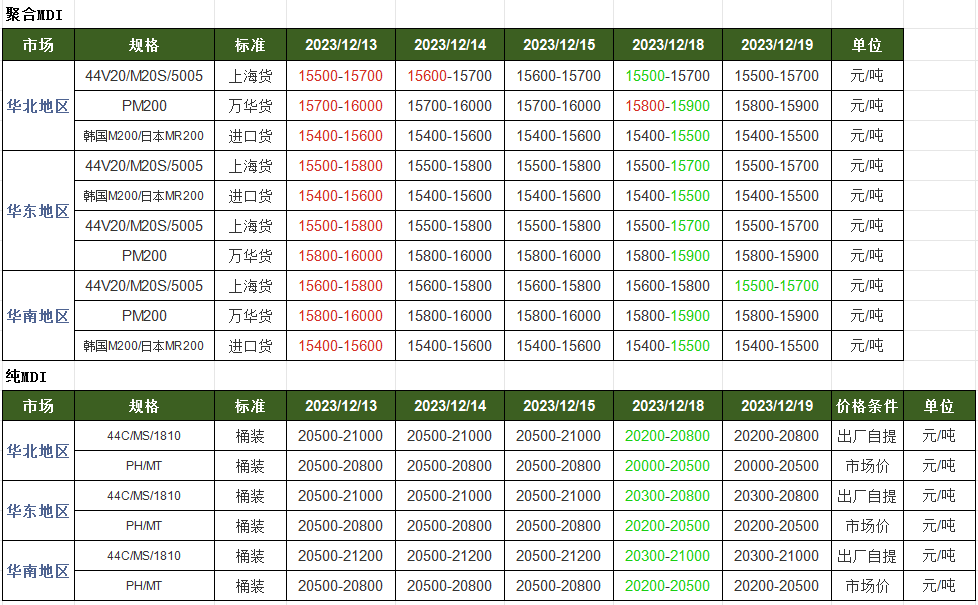Click "市场价" in 华北地区 PH/MT row

click(x=867, y=466)
